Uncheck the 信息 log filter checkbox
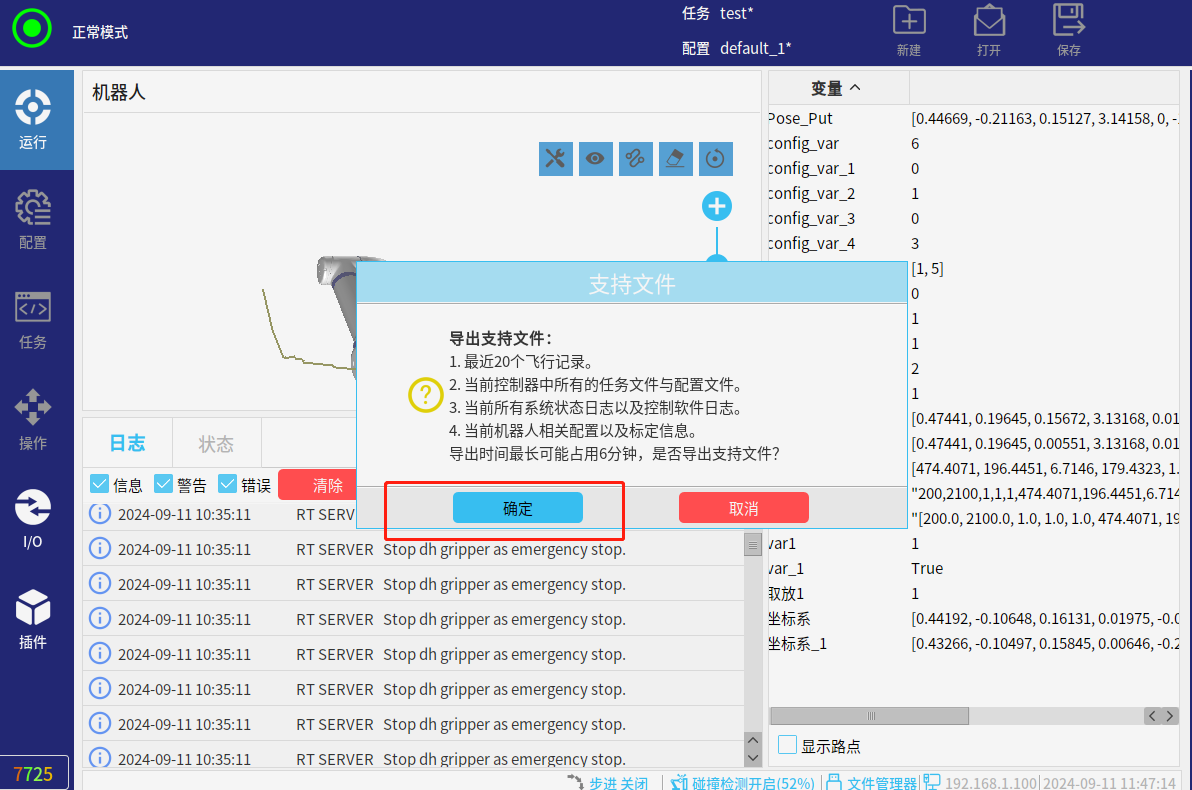Image resolution: width=1192 pixels, height=790 pixels. [100, 484]
